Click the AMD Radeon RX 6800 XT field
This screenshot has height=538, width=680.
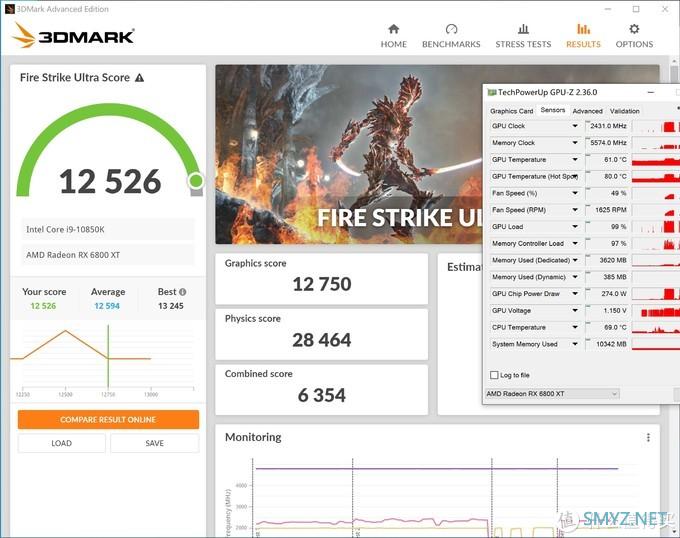tap(108, 255)
